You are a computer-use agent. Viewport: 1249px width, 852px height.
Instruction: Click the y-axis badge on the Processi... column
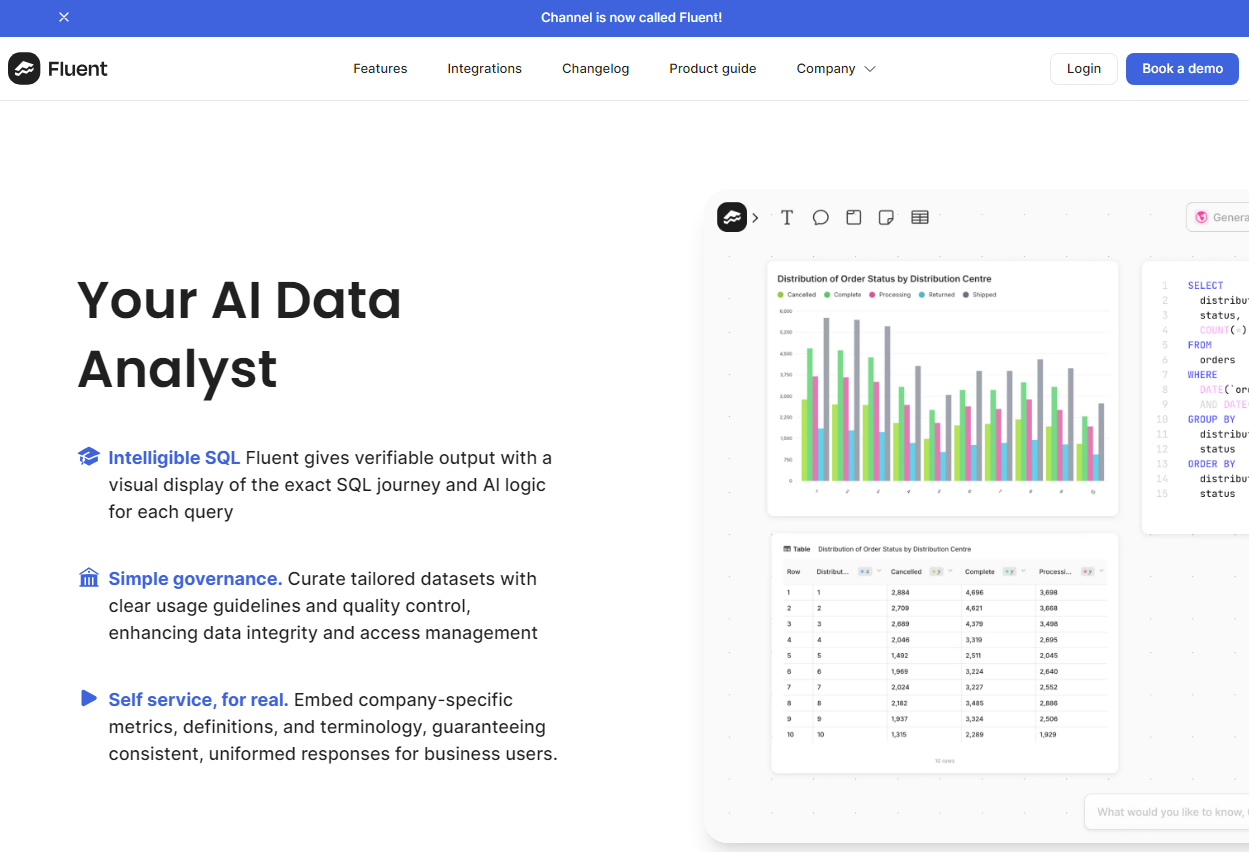(1087, 572)
